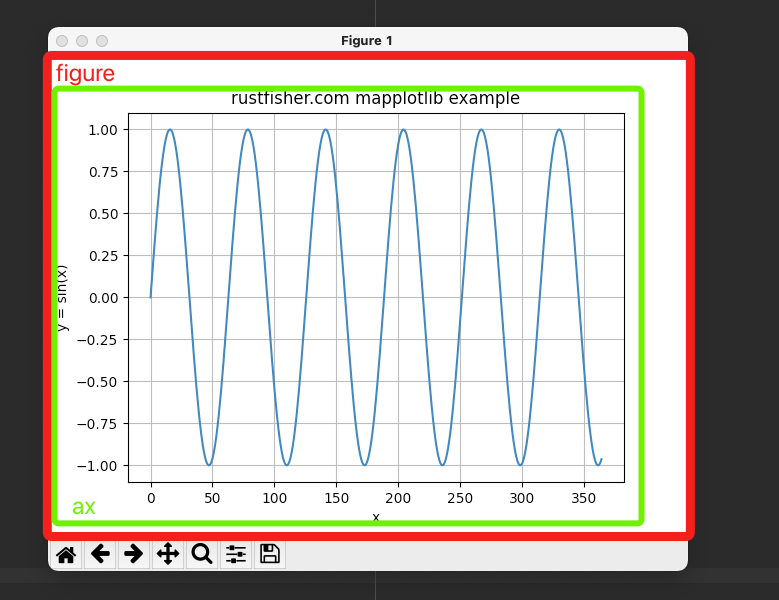This screenshot has height=600, width=779.
Task: Reset the plot to original view with Home icon
Action: pyautogui.click(x=66, y=554)
